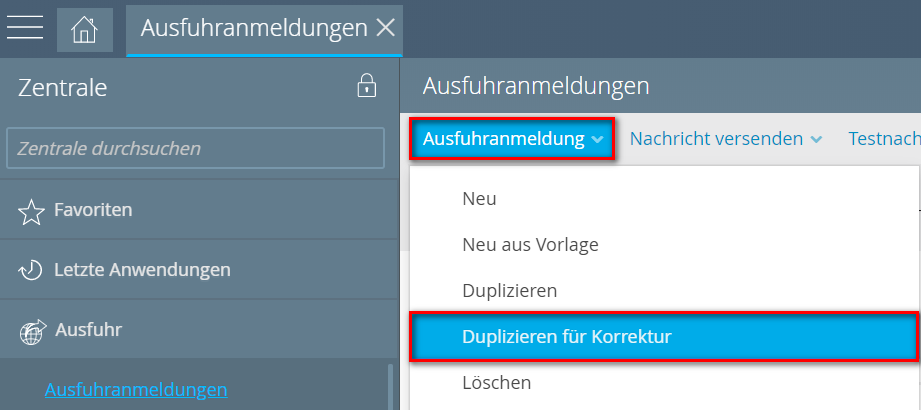Open the Ausfuhranmeldungen sidebar link
The height and width of the screenshot is (410, 921).
coord(136,389)
